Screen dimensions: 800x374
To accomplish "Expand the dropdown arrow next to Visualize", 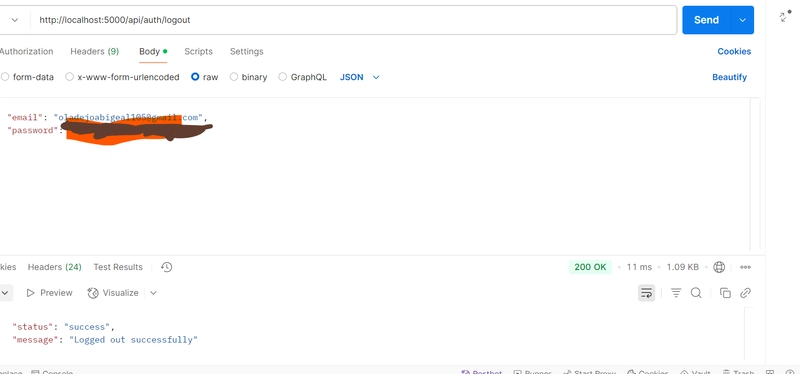I will 153,293.
